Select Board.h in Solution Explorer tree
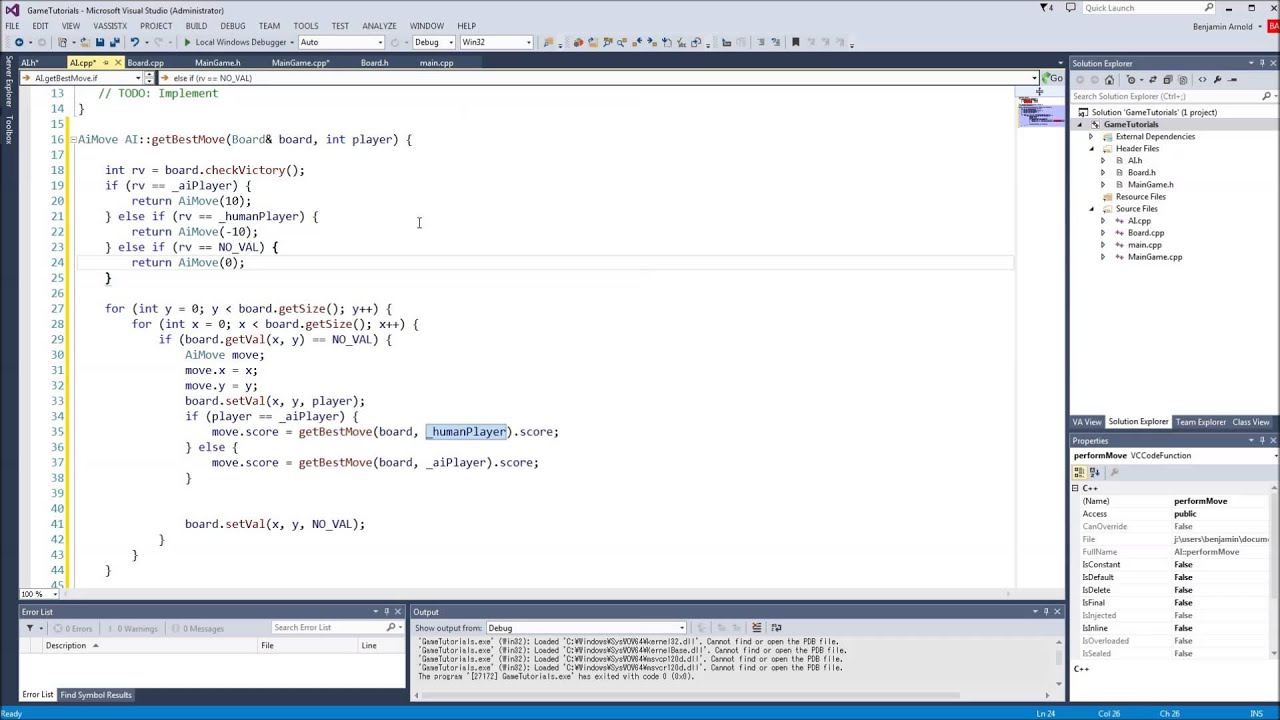 tap(1141, 172)
